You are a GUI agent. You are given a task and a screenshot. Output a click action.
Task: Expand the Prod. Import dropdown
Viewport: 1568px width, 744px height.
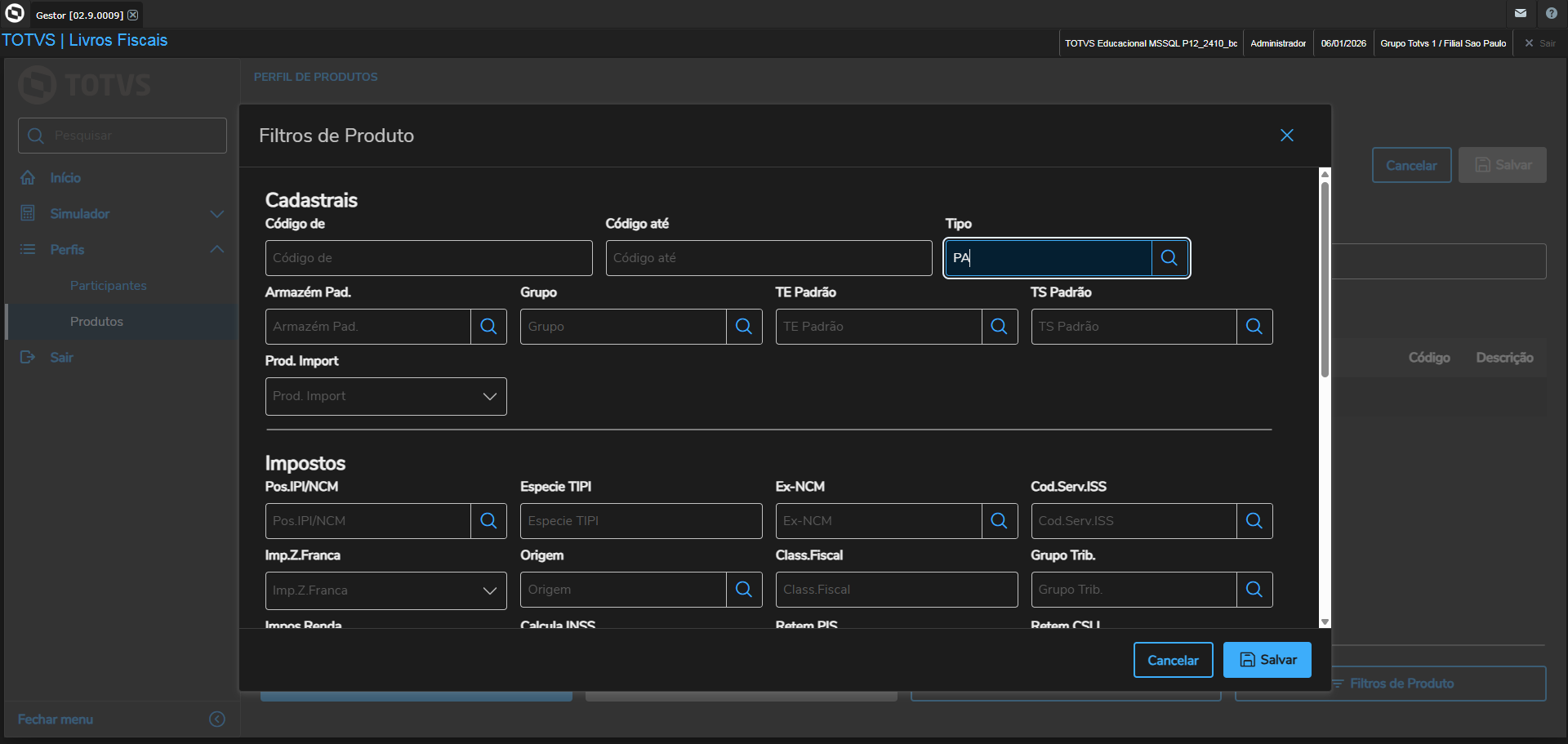point(489,397)
